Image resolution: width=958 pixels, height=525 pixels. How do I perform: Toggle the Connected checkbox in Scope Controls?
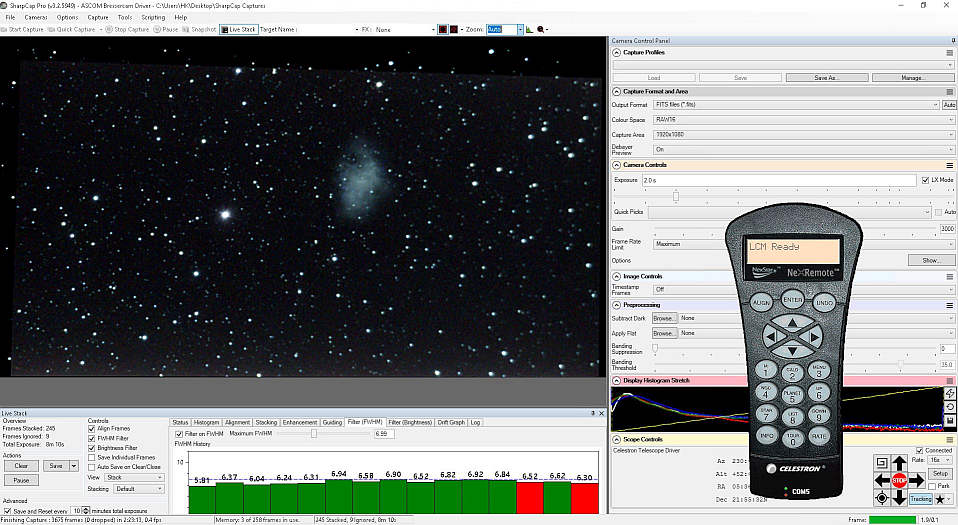click(x=920, y=450)
